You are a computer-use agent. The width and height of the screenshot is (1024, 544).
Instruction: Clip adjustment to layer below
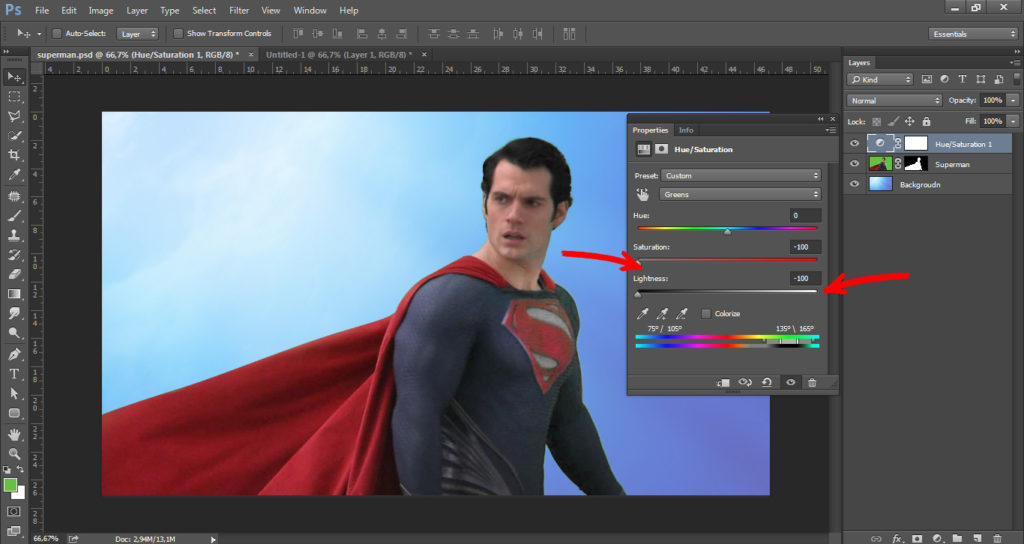click(x=723, y=382)
